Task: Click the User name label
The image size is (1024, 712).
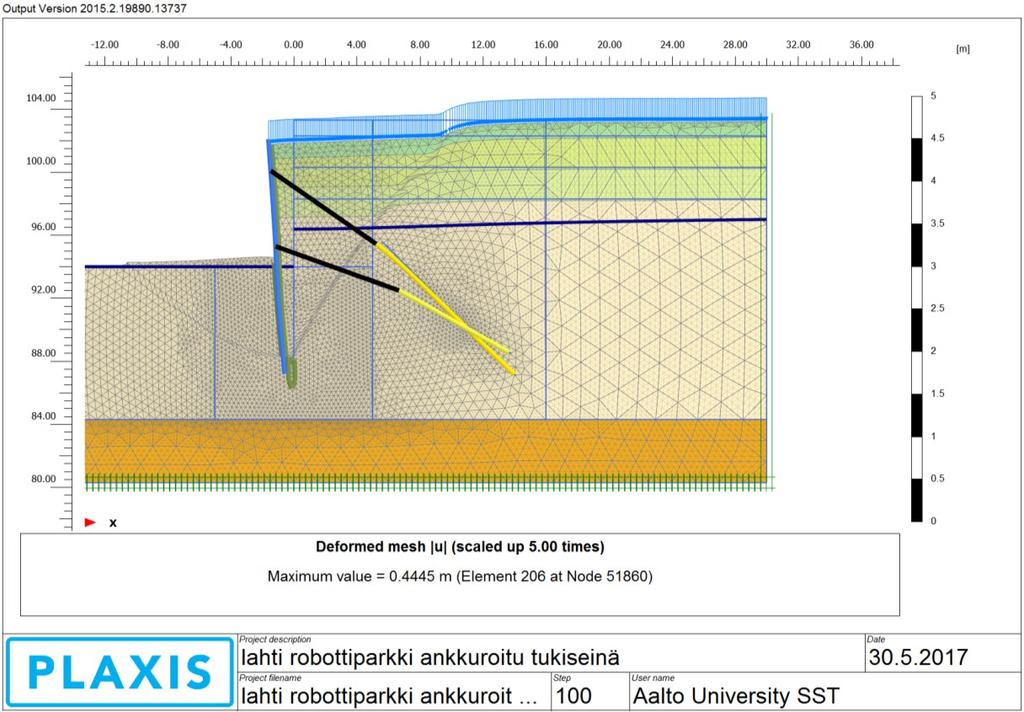Action: tap(652, 678)
